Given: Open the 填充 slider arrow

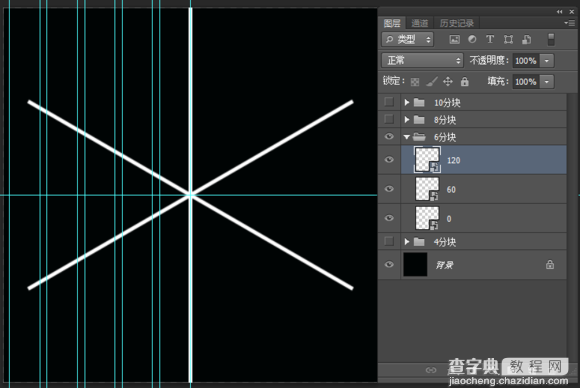Looking at the screenshot, I should click(547, 82).
